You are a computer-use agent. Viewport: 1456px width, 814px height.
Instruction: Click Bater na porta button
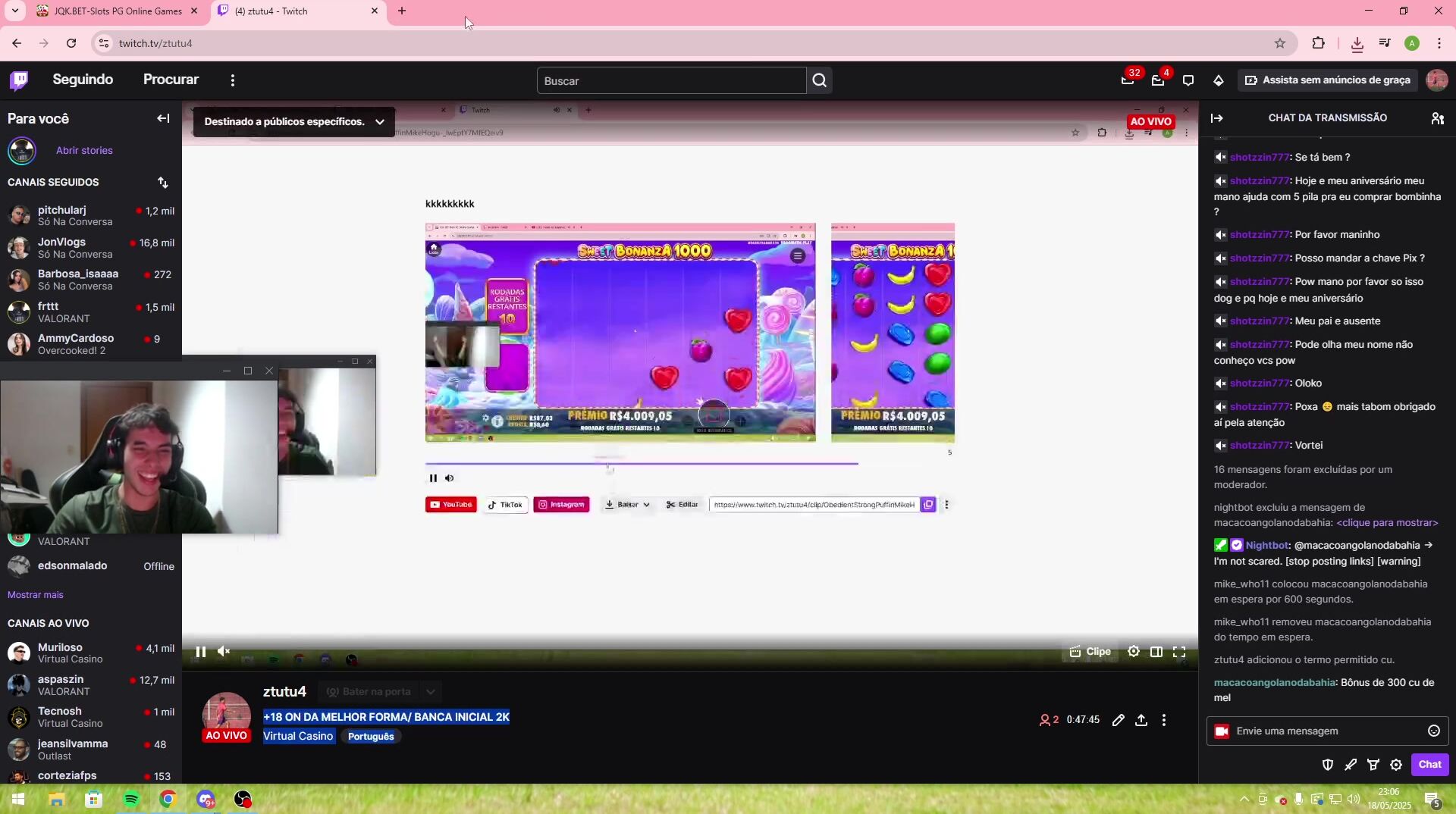pyautogui.click(x=369, y=692)
